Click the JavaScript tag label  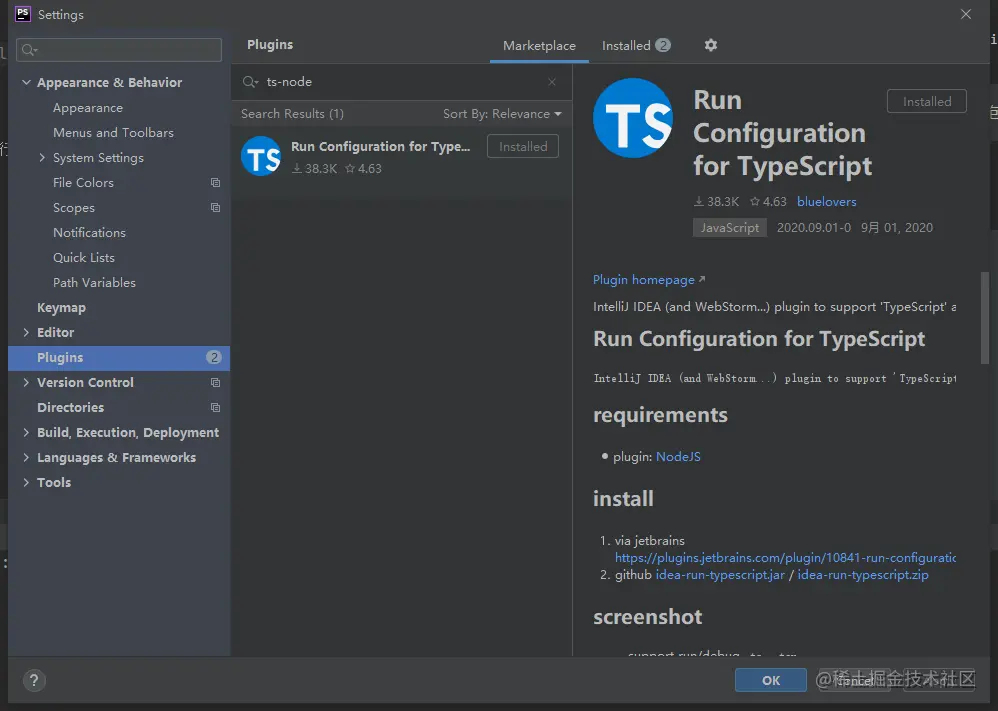click(729, 228)
